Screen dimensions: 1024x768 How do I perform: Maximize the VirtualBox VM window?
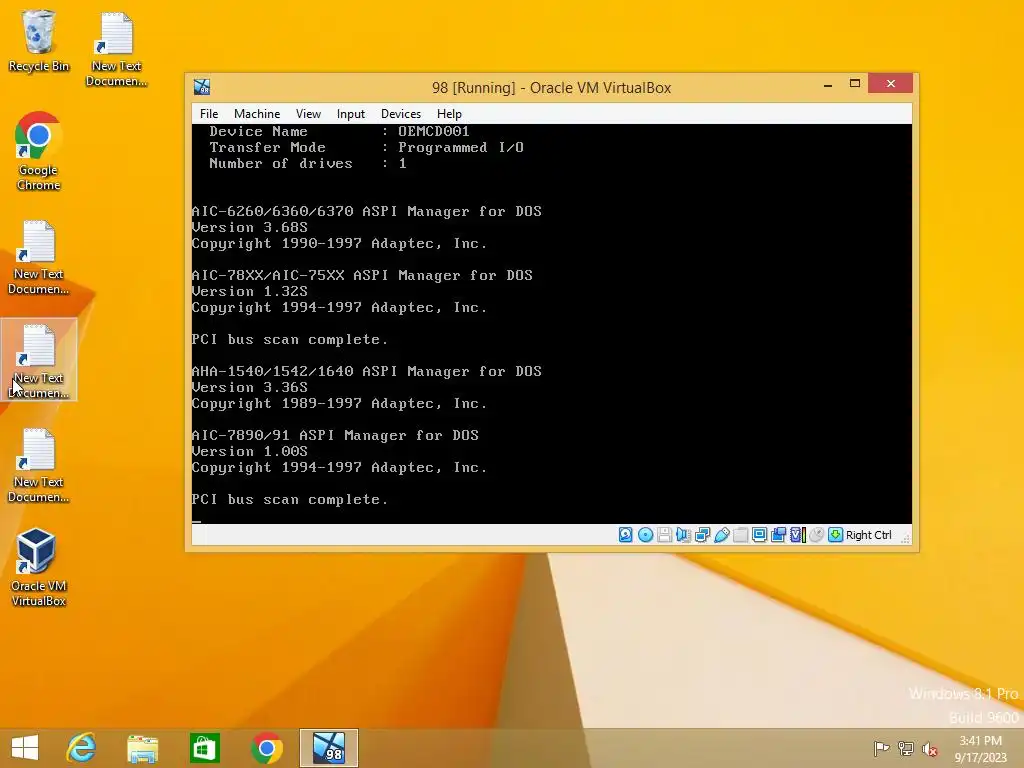(854, 84)
